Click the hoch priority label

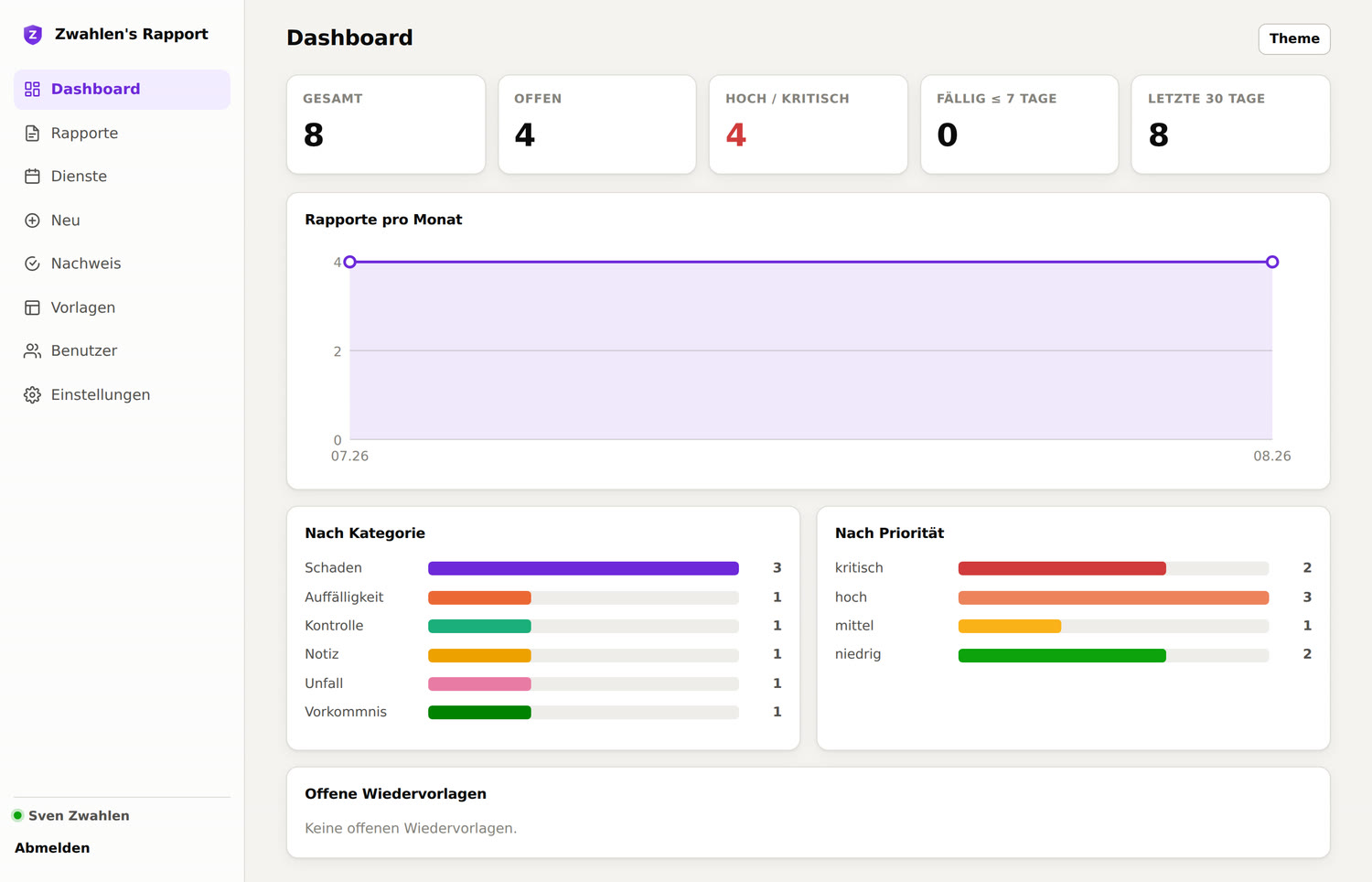coord(851,597)
